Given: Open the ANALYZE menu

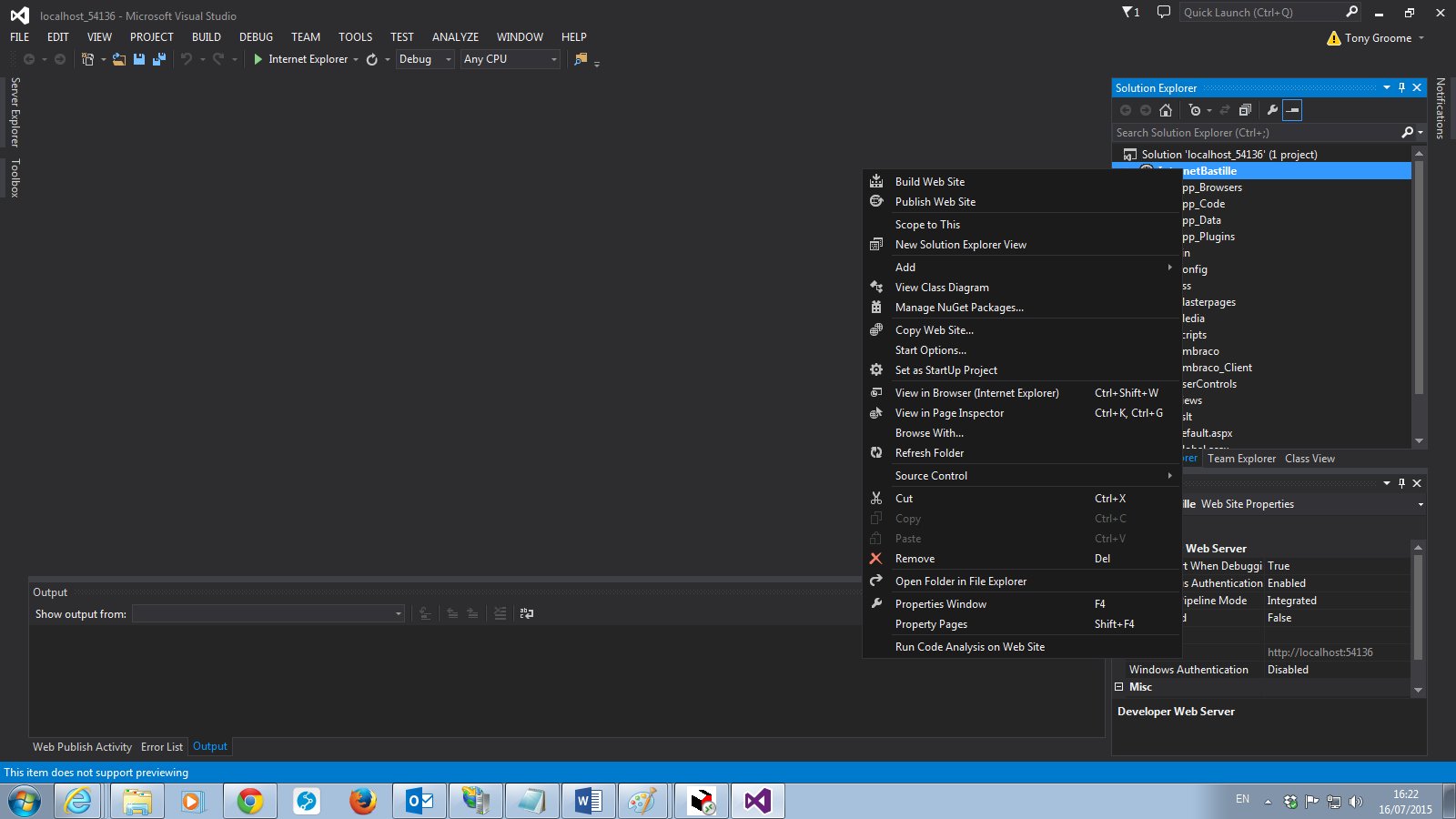Looking at the screenshot, I should click(x=455, y=37).
